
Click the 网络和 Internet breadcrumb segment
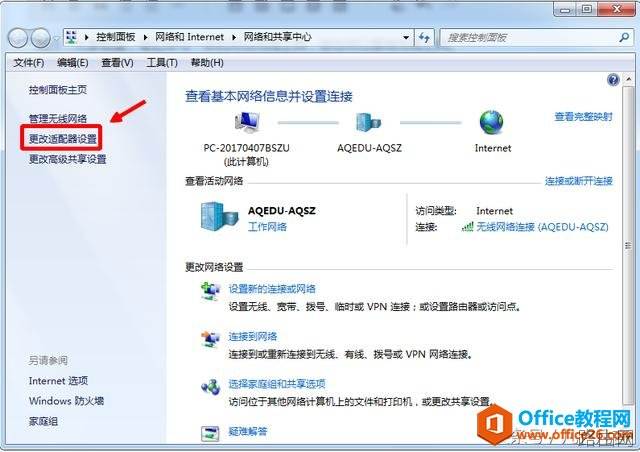click(x=189, y=37)
